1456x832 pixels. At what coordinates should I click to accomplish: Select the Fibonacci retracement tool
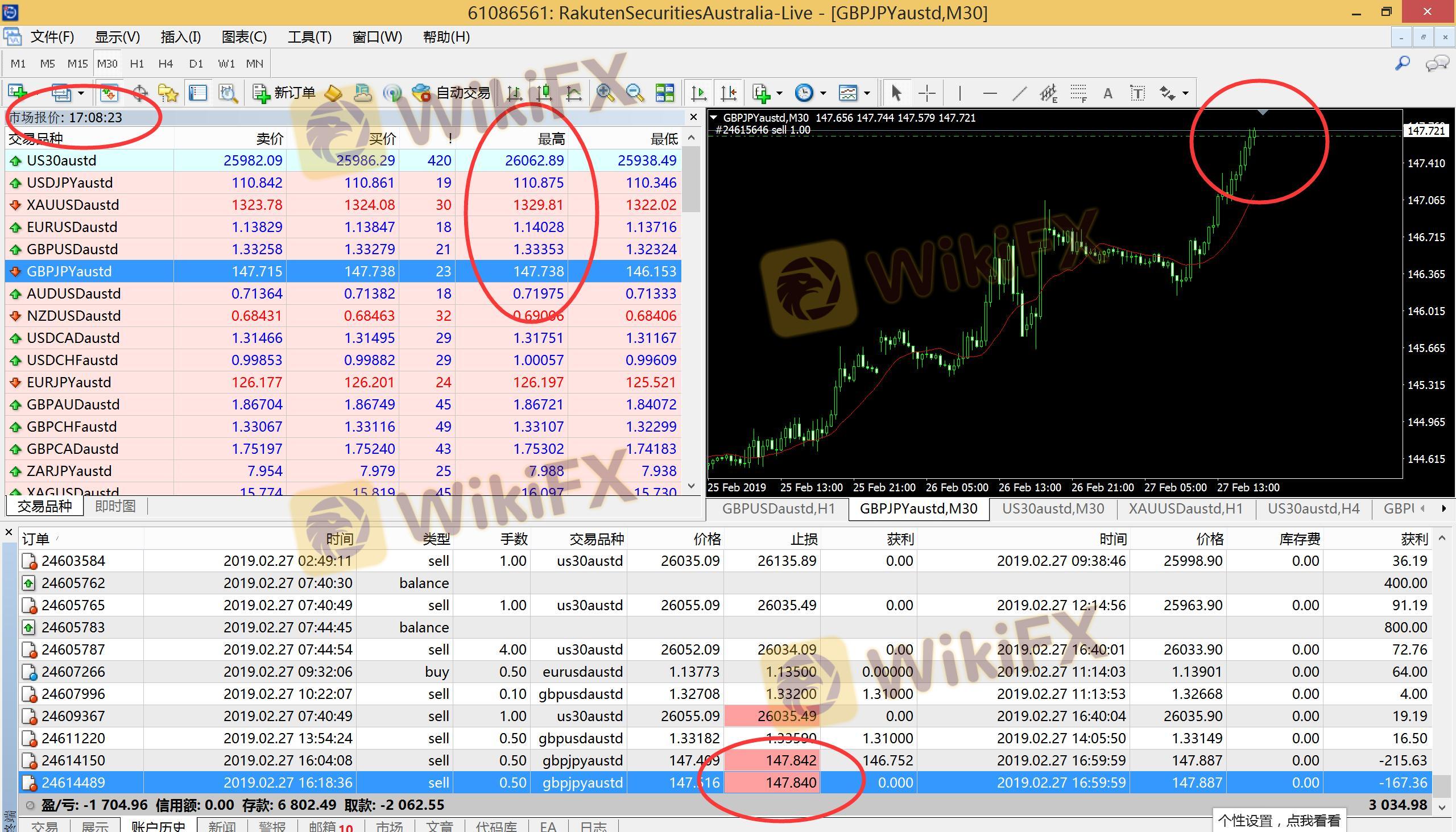1078,93
